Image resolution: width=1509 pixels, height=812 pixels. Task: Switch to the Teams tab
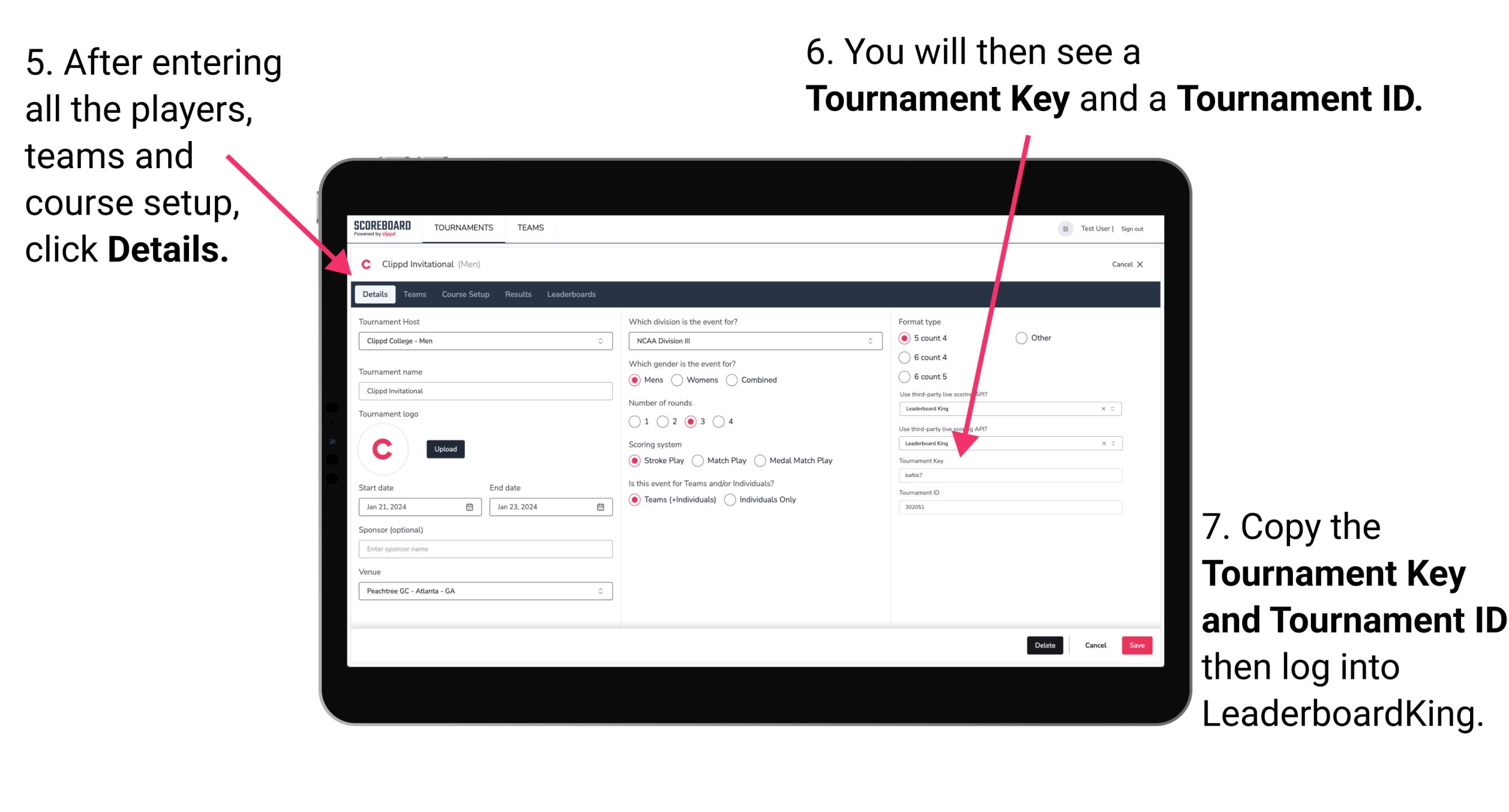[415, 294]
